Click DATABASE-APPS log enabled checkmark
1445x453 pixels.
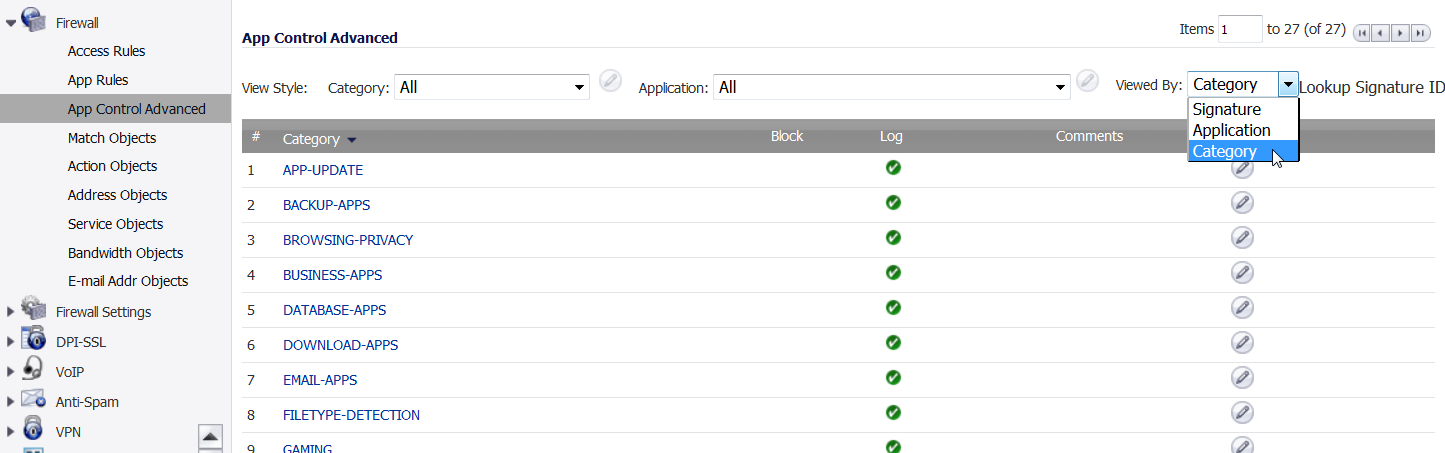893,308
